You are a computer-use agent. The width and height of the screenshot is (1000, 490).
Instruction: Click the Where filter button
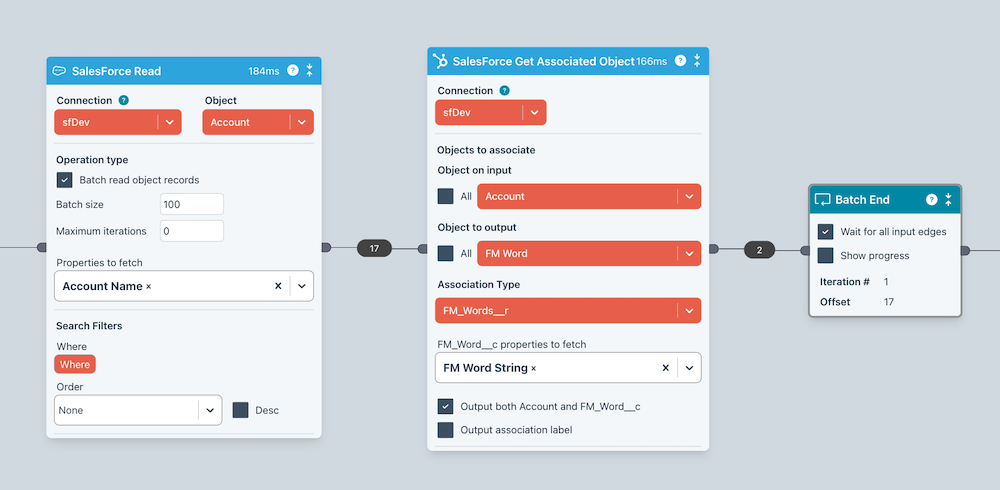(75, 364)
